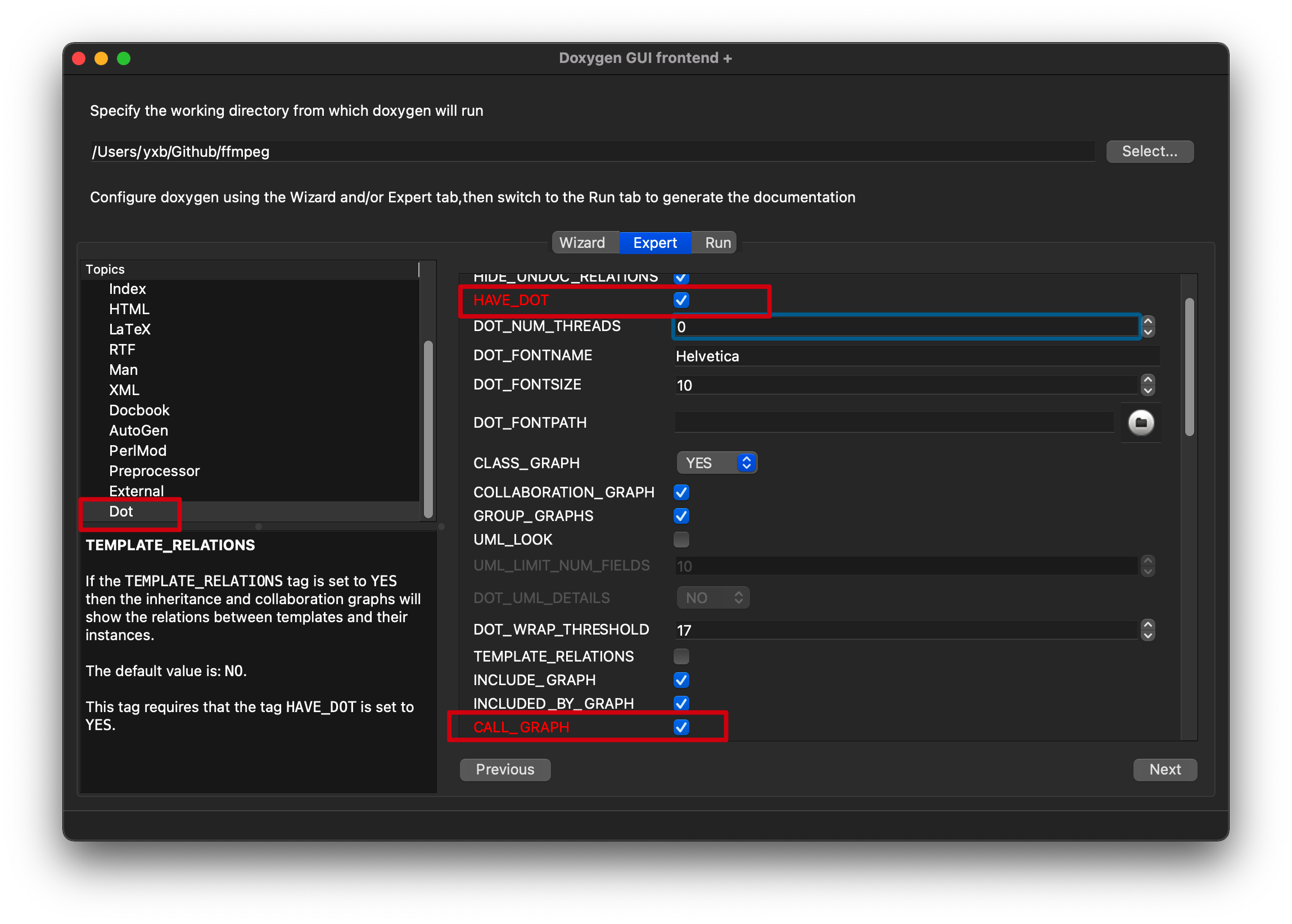Viewport: 1292px width, 924px height.
Task: Increase the DOT_WRAP_THRESHOLD stepper value
Action: [x=1148, y=625]
